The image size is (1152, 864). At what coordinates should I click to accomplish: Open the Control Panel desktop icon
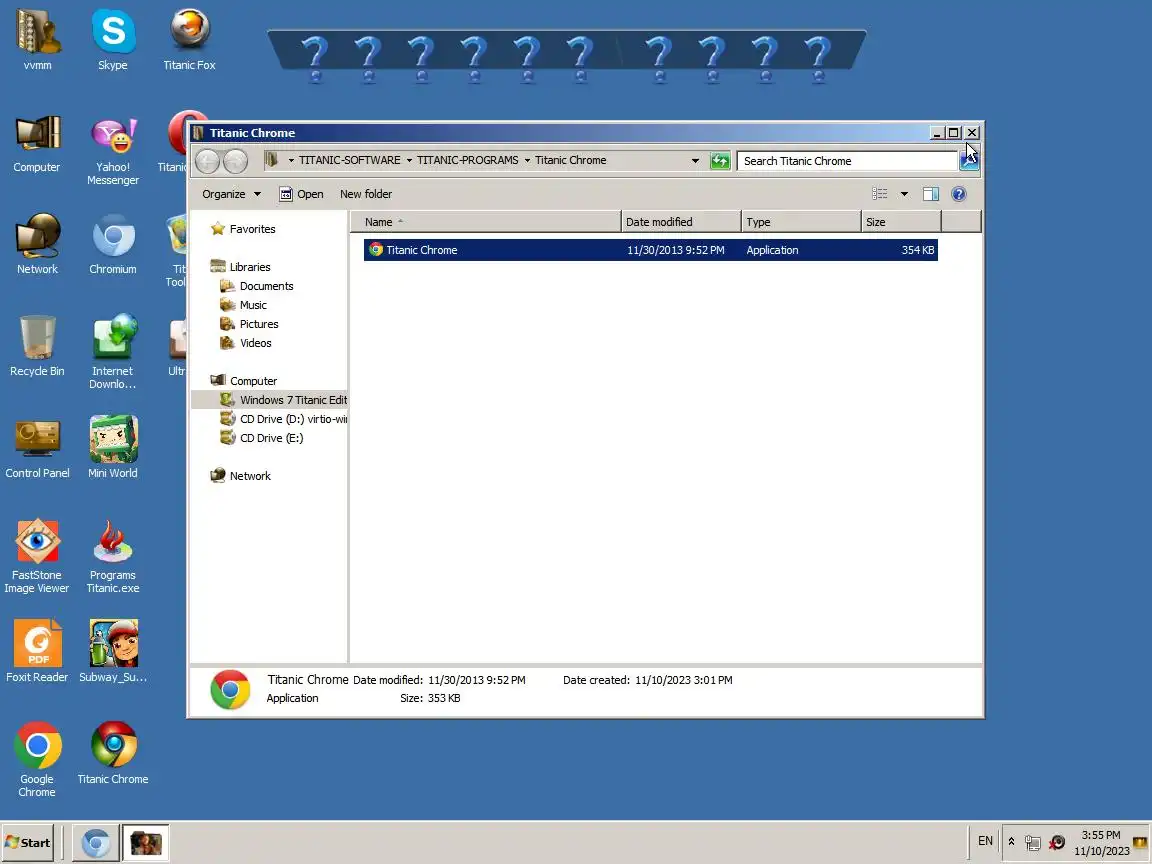(x=37, y=449)
